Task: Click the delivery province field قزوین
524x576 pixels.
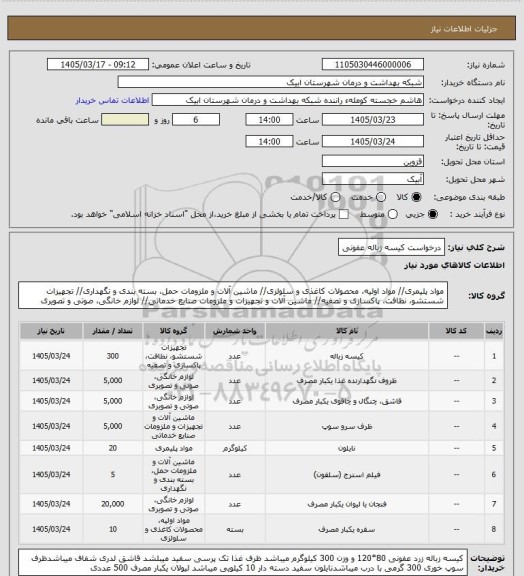Action: (373, 161)
